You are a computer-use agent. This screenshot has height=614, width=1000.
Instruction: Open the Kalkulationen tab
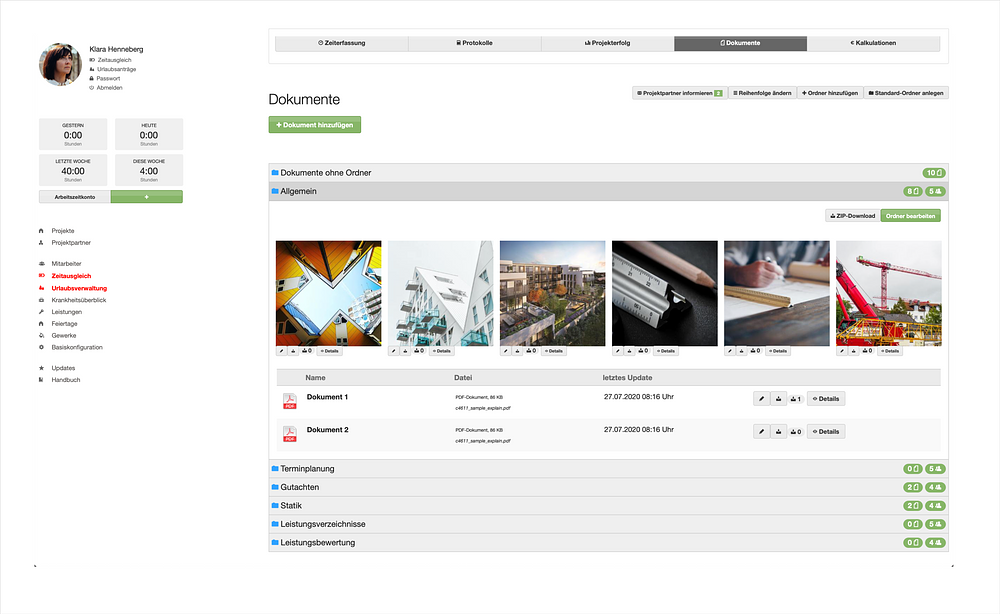874,43
